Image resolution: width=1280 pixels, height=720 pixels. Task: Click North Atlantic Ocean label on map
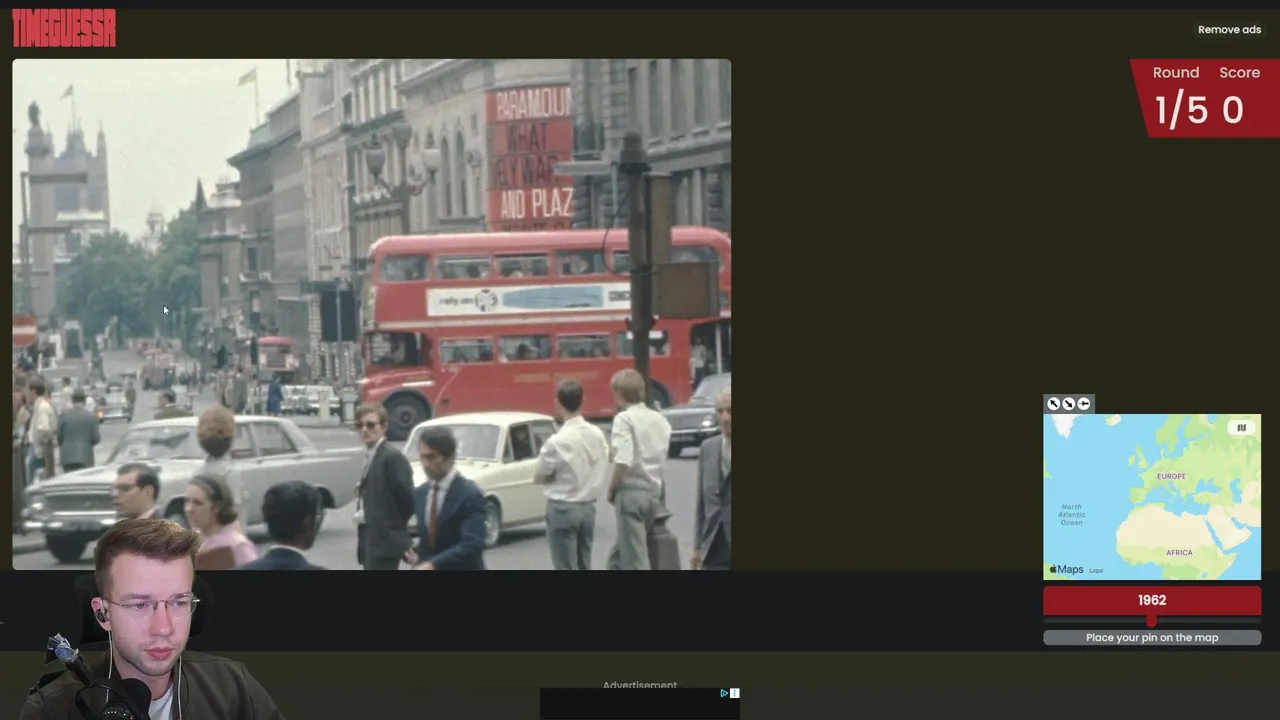click(x=1071, y=515)
